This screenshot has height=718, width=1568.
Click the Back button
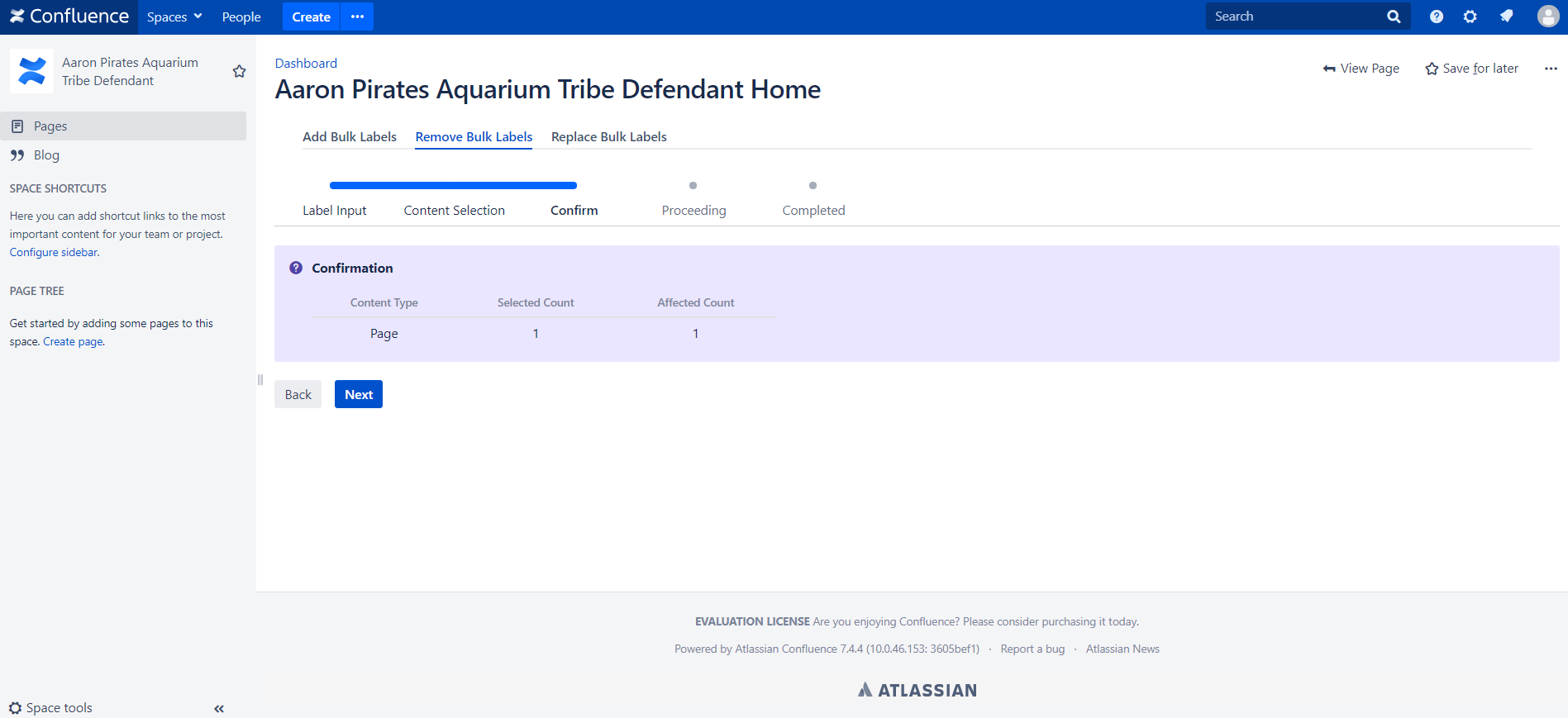click(298, 394)
